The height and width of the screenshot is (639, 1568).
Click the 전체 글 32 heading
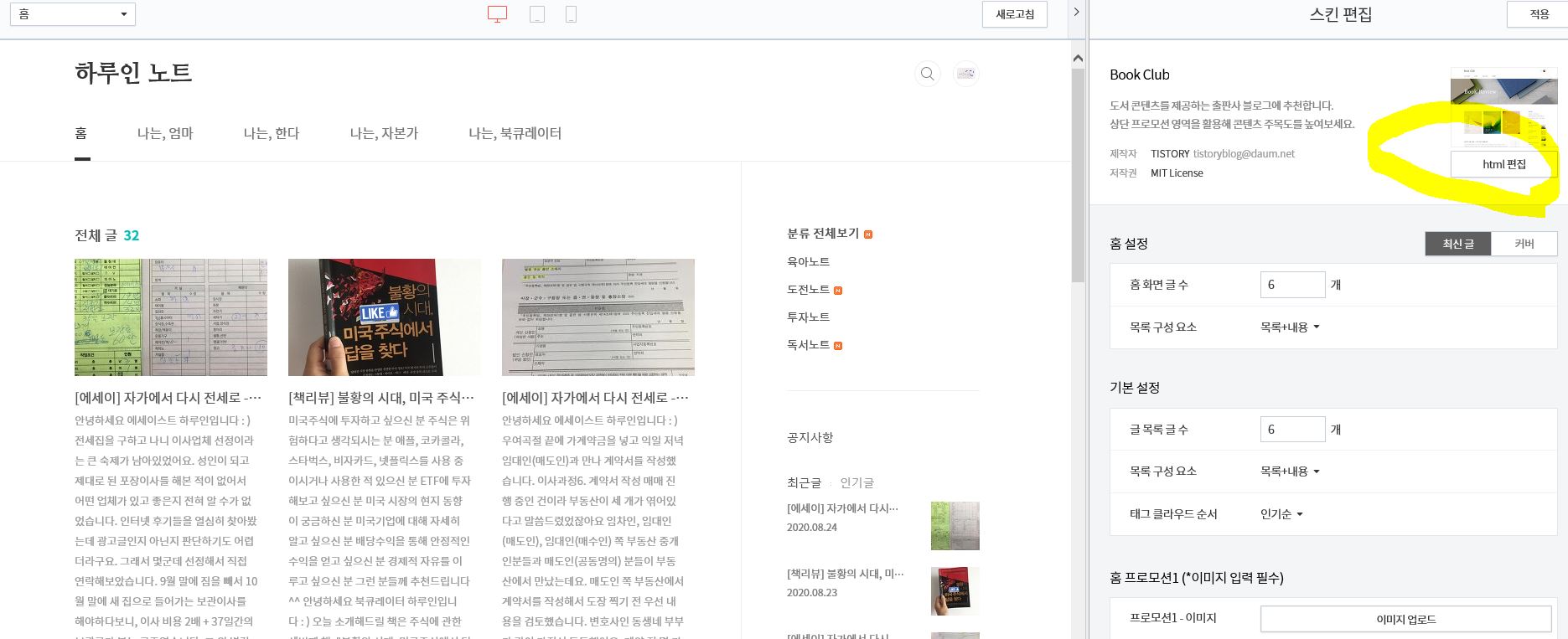coord(107,235)
